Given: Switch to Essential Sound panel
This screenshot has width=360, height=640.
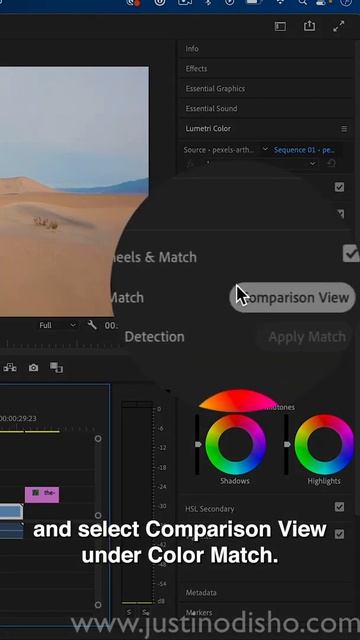Looking at the screenshot, I should tap(211, 109).
